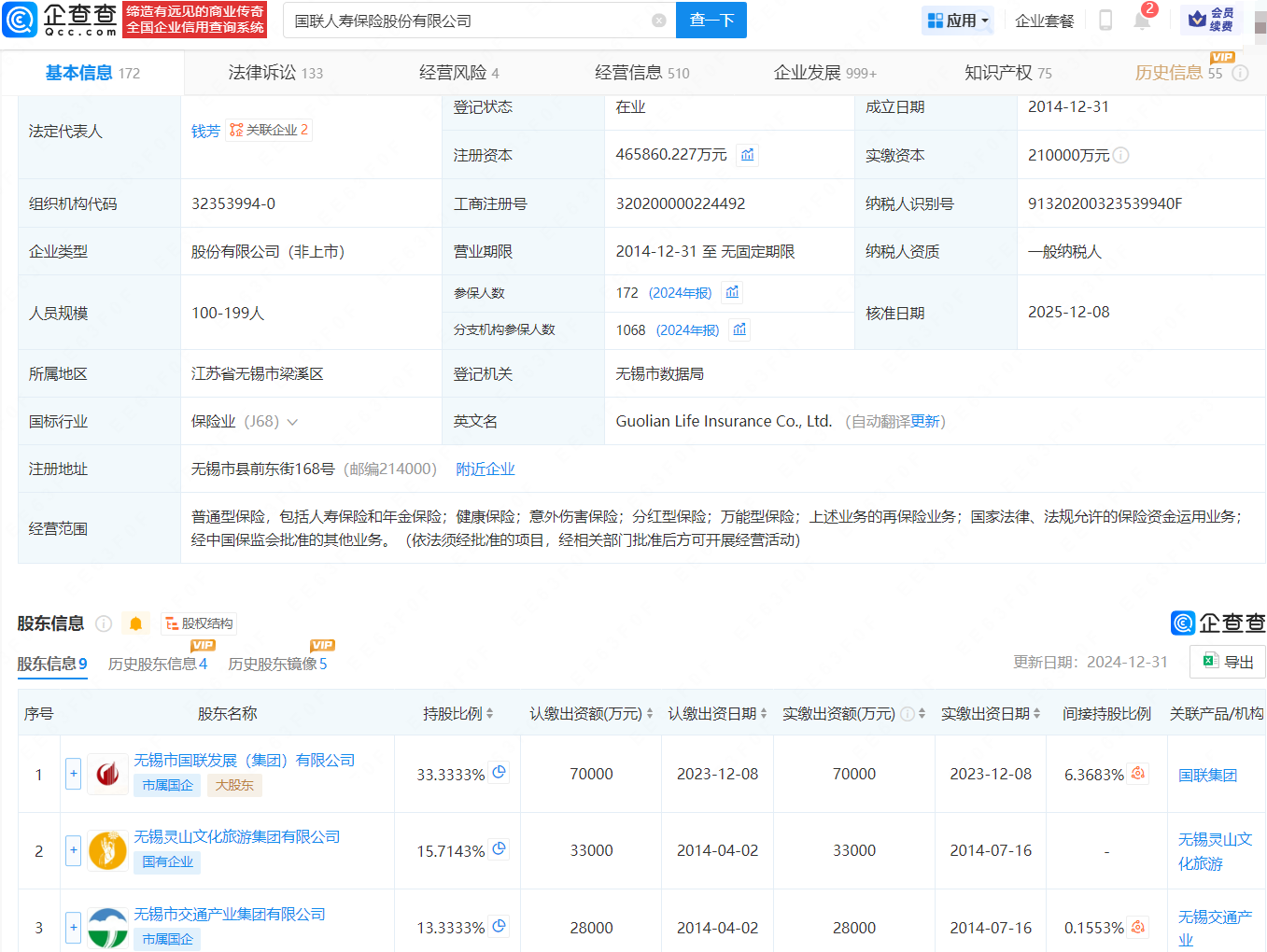Open the trend chart next to 172 insured count
The image size is (1267, 952).
point(733,293)
